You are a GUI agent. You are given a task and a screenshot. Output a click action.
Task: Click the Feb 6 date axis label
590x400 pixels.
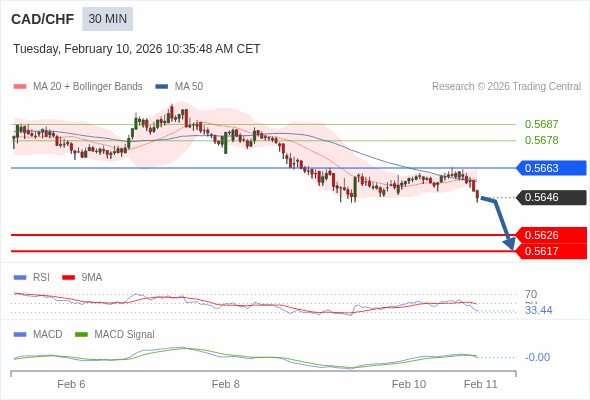point(71,384)
